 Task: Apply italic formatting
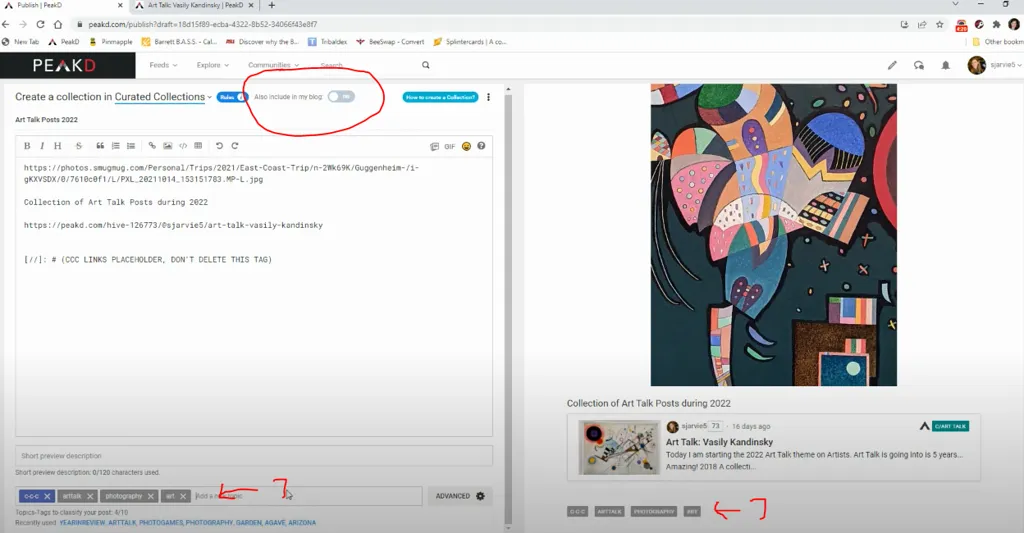42,146
